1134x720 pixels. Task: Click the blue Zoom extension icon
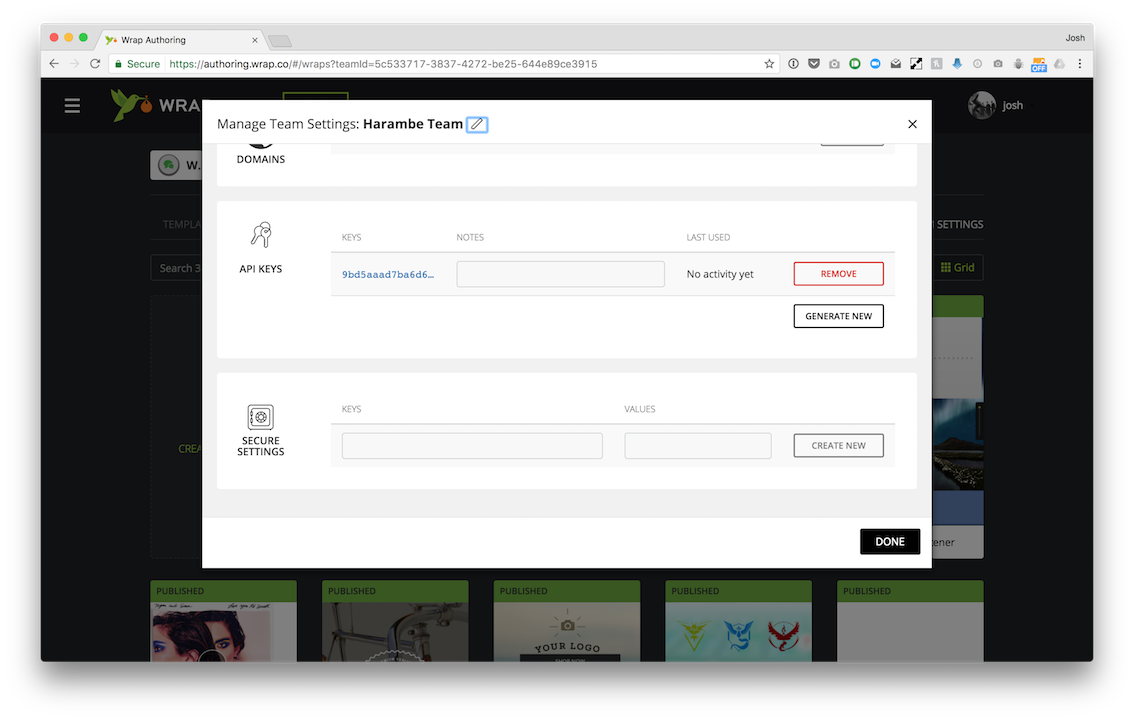click(875, 64)
